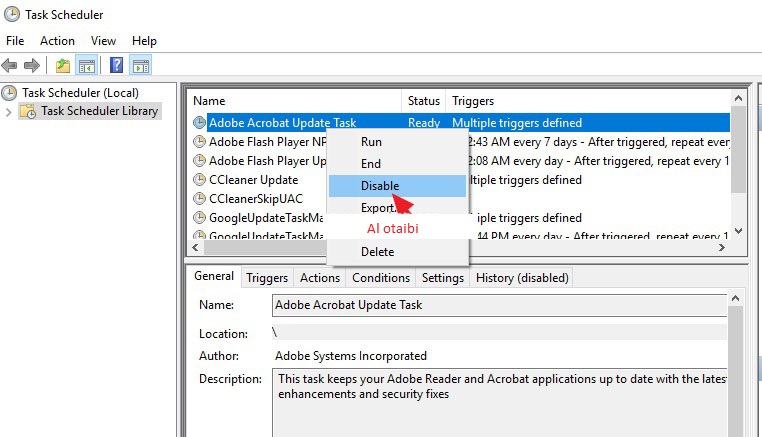Sort tasks by the Name column header
The image size is (762, 437).
pos(294,101)
